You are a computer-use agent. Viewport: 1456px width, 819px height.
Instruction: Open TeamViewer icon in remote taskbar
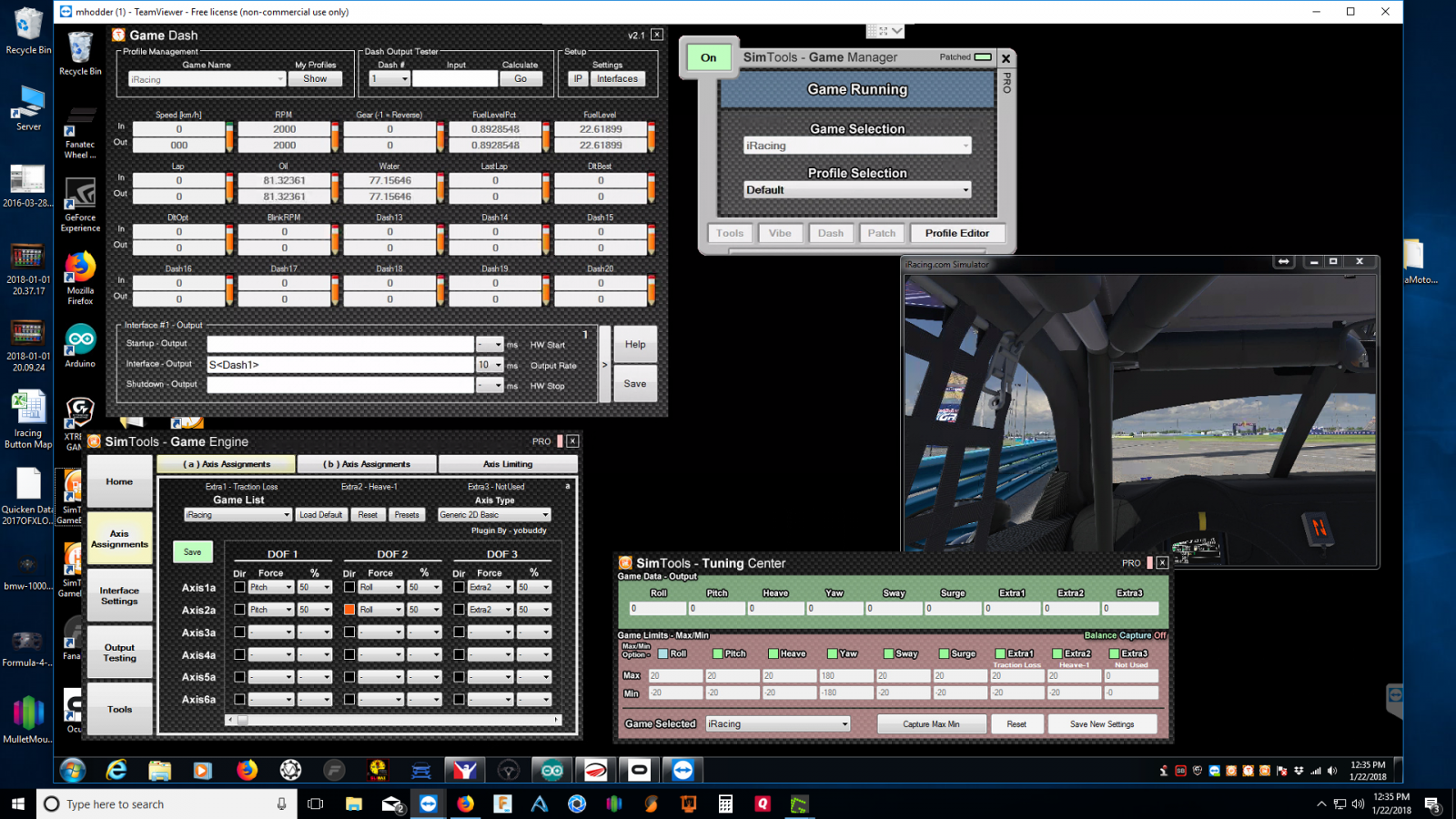[682, 771]
